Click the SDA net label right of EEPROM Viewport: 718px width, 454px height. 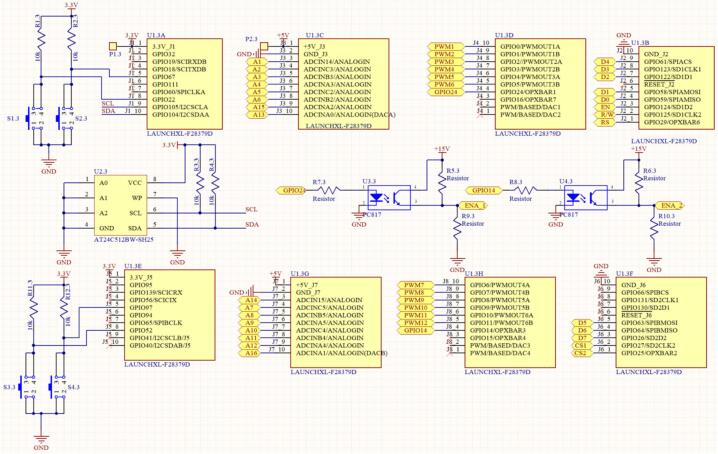[252, 224]
